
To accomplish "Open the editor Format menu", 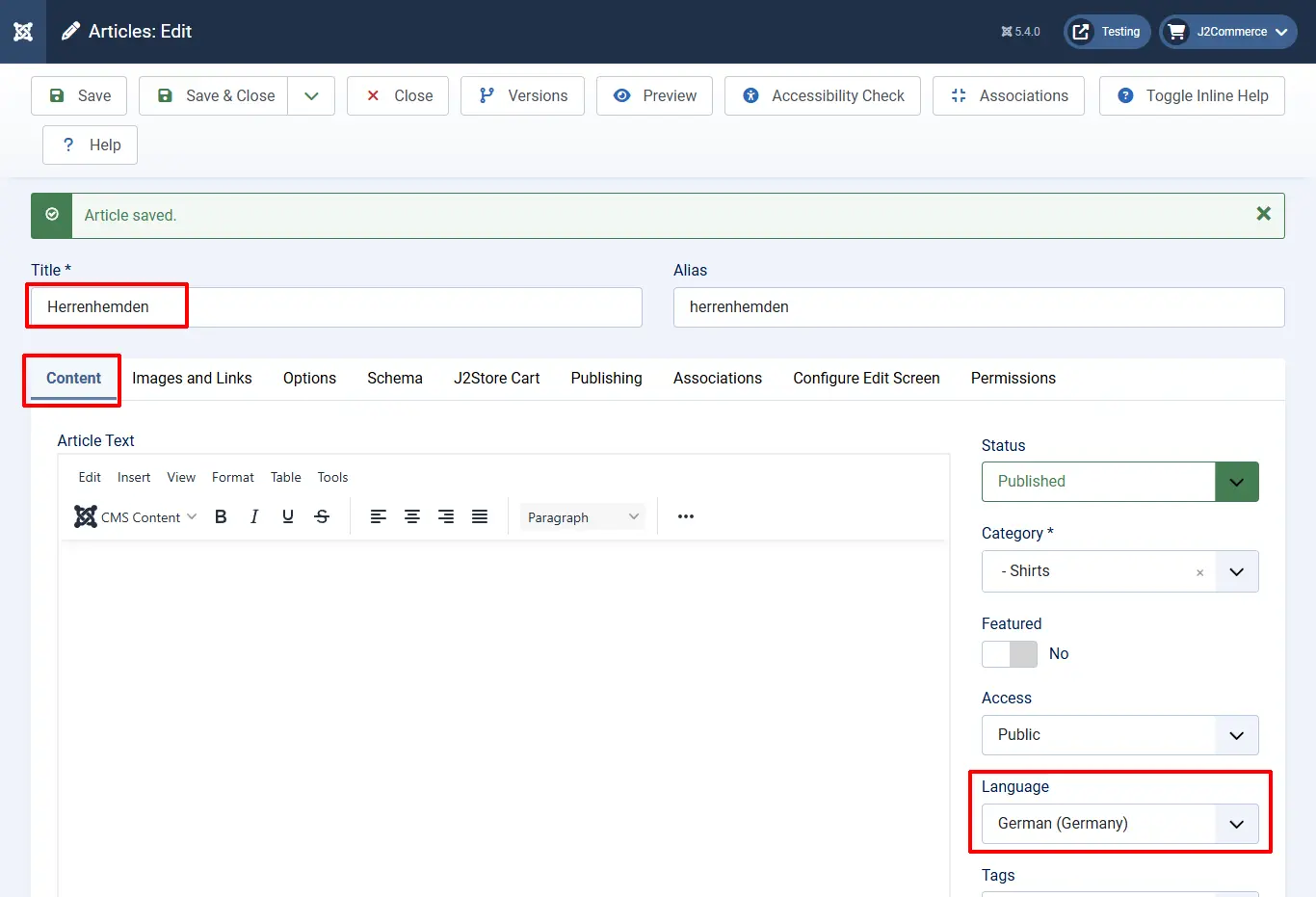I will [233, 477].
